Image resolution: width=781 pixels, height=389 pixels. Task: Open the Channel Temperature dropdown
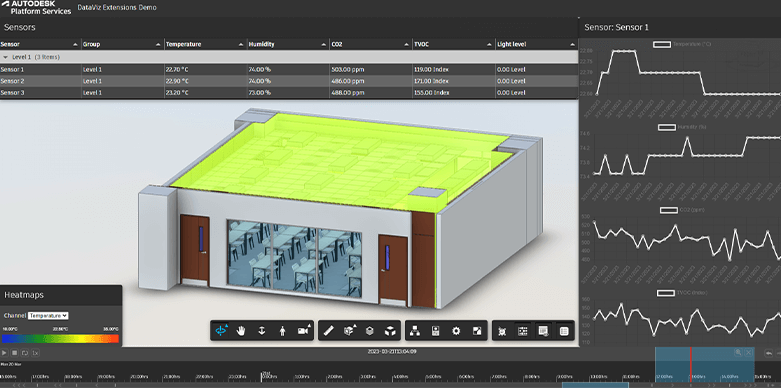[x=48, y=315]
